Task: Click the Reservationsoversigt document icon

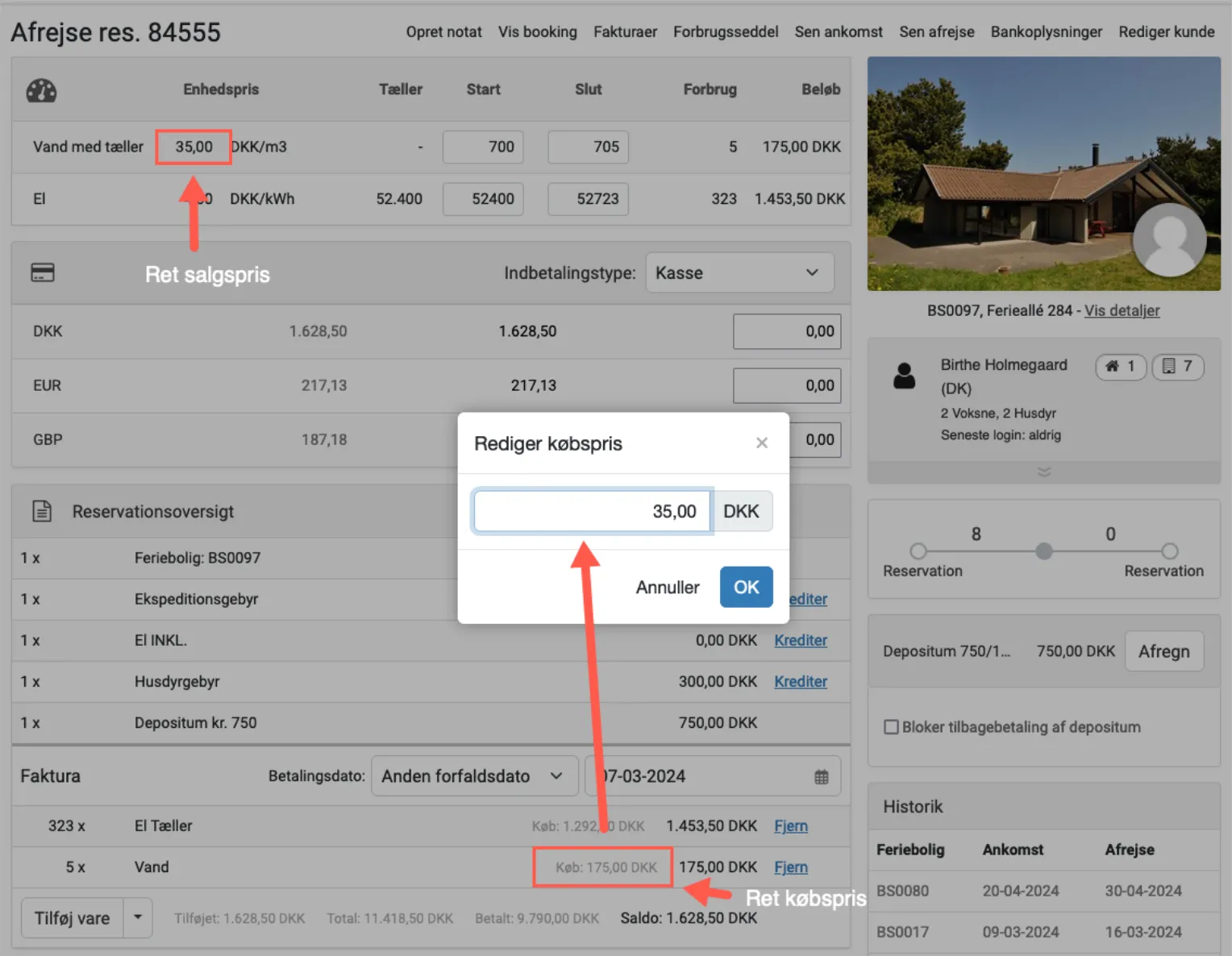Action: click(x=42, y=511)
